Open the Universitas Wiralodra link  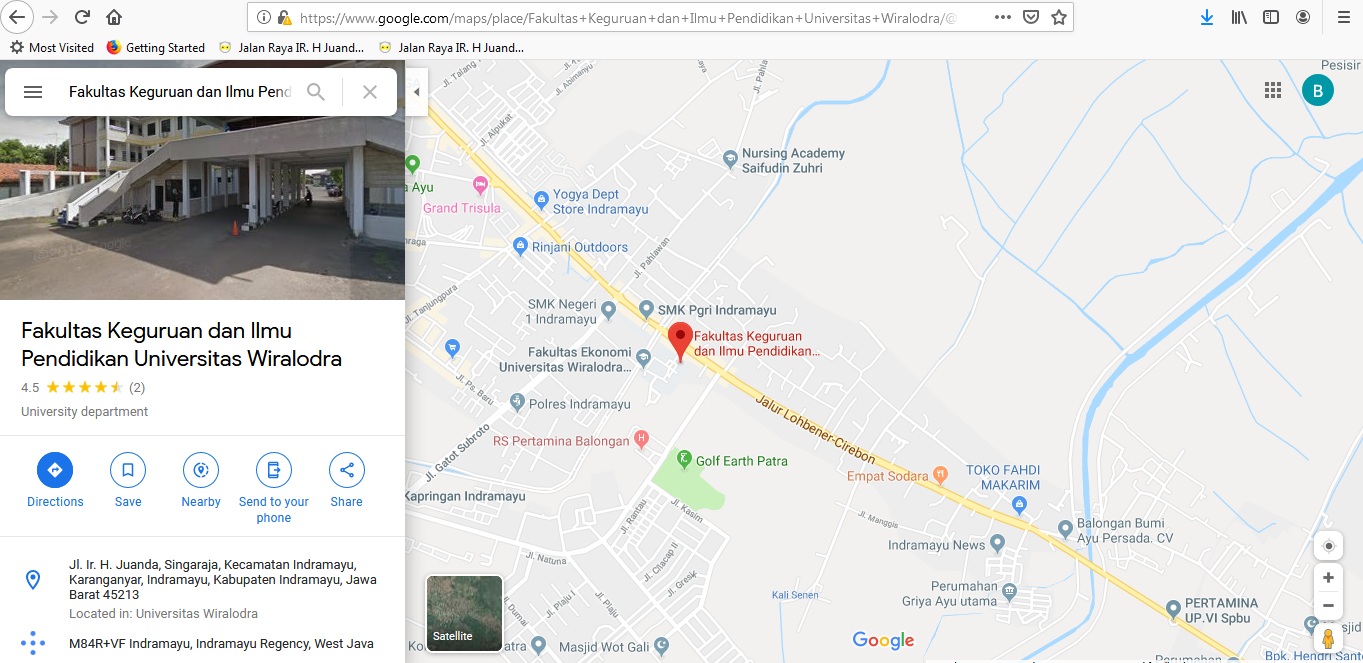(197, 614)
